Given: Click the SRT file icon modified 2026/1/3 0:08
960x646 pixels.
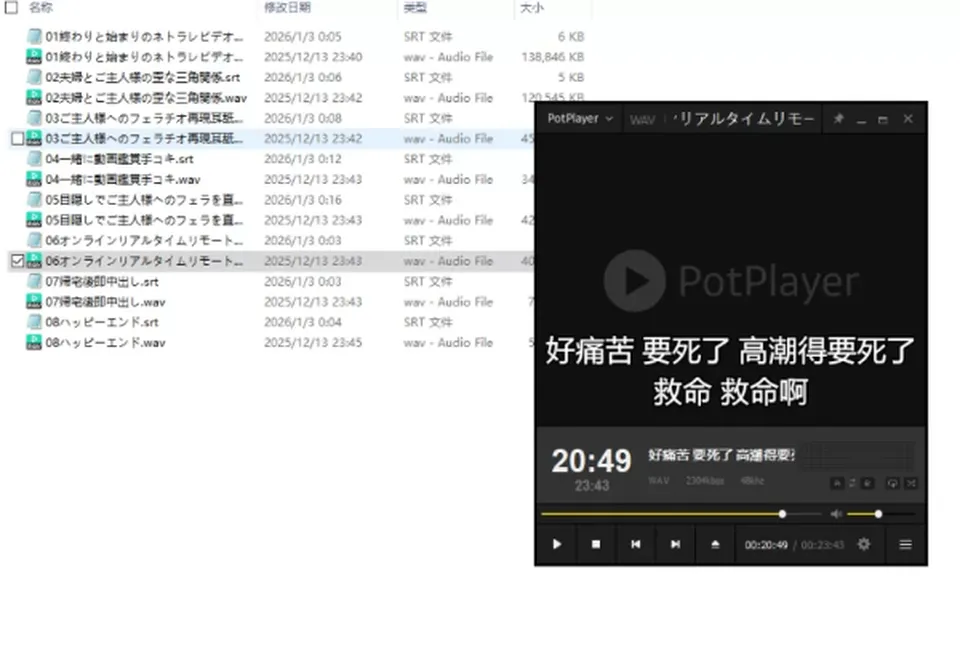Looking at the screenshot, I should tap(34, 118).
